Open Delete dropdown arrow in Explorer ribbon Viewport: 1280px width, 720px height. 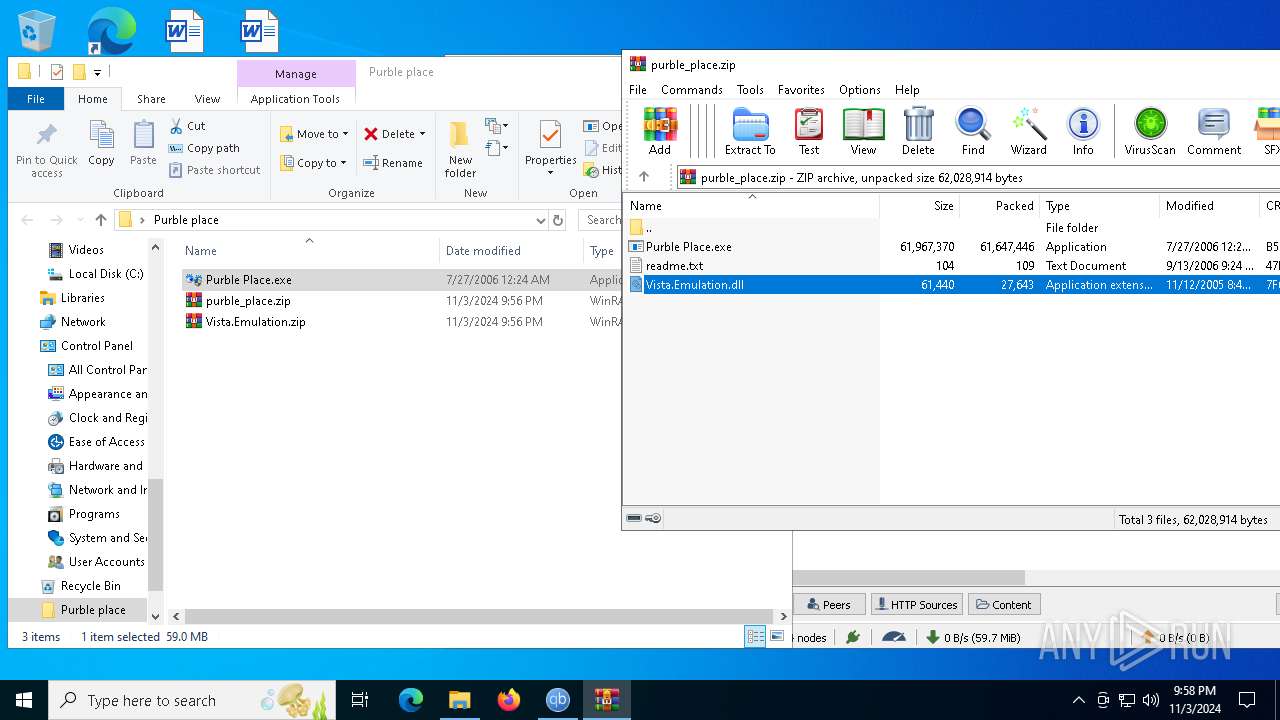(x=422, y=134)
